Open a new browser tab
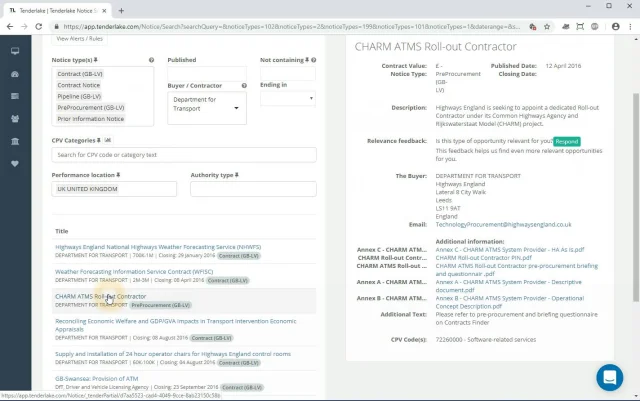Screen dimensions: 640x401 pos(122,9)
